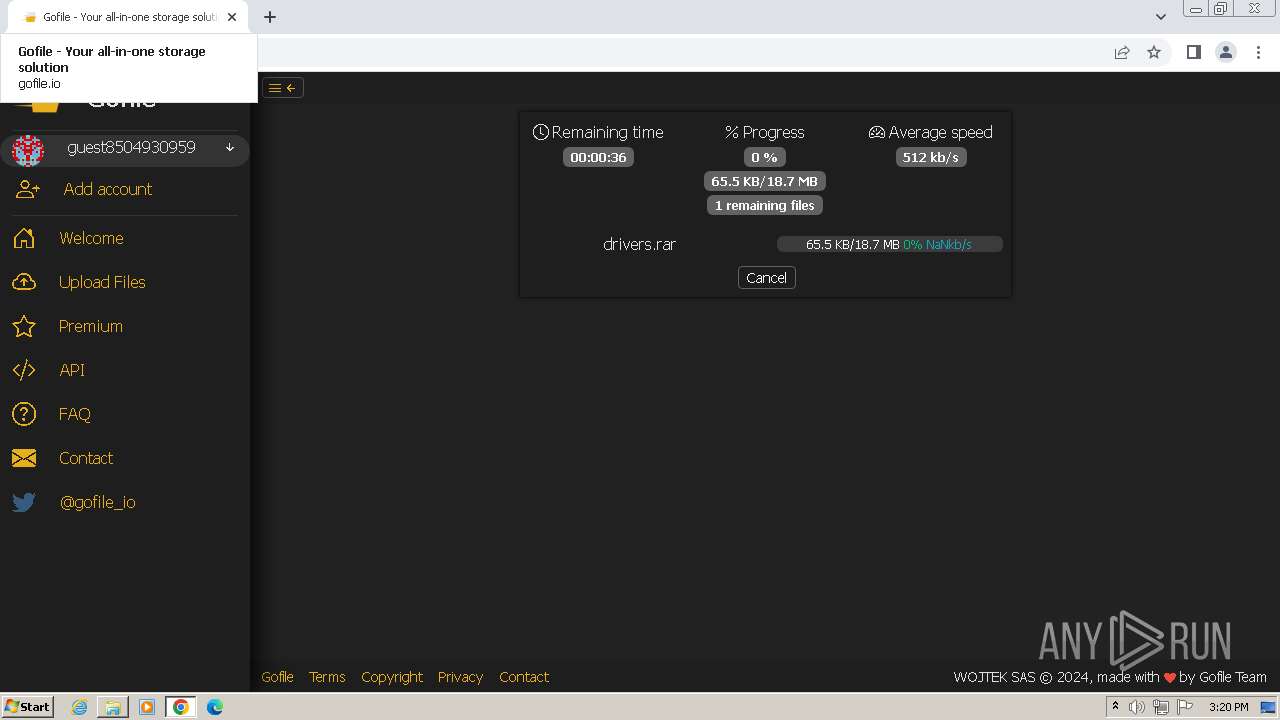
Task: Show hidden system tray icons
Action: click(x=1115, y=707)
